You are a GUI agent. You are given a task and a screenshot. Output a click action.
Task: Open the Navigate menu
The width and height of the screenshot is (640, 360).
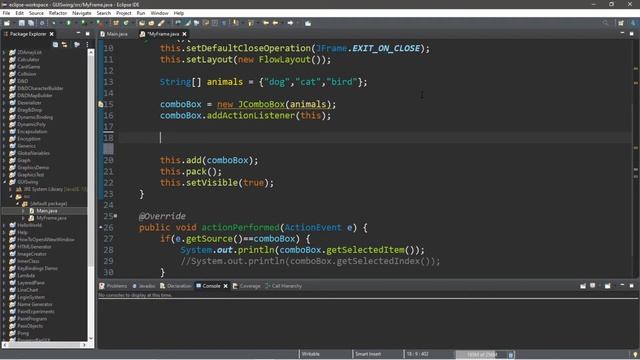(82, 13)
